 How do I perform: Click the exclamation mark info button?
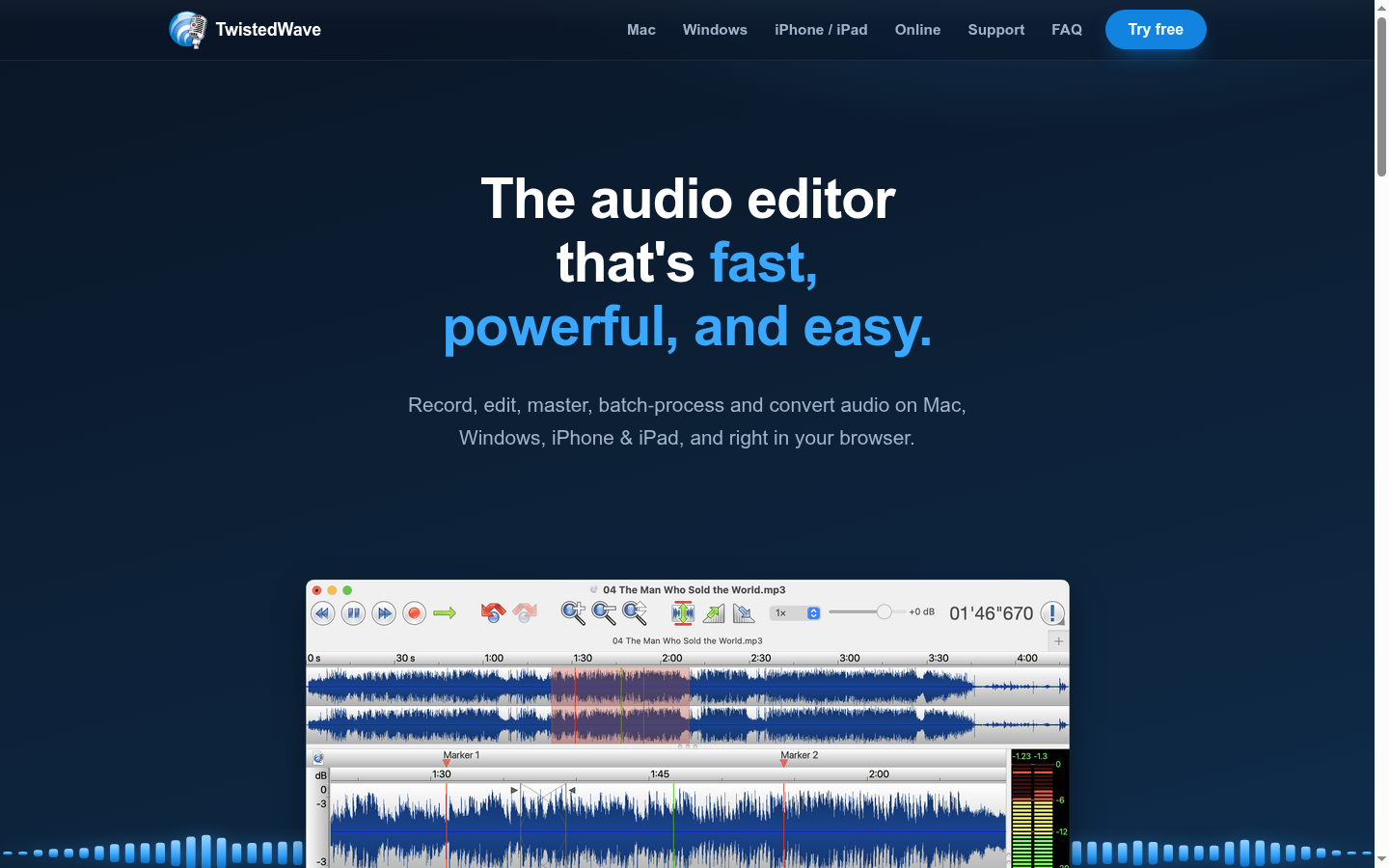1052,613
